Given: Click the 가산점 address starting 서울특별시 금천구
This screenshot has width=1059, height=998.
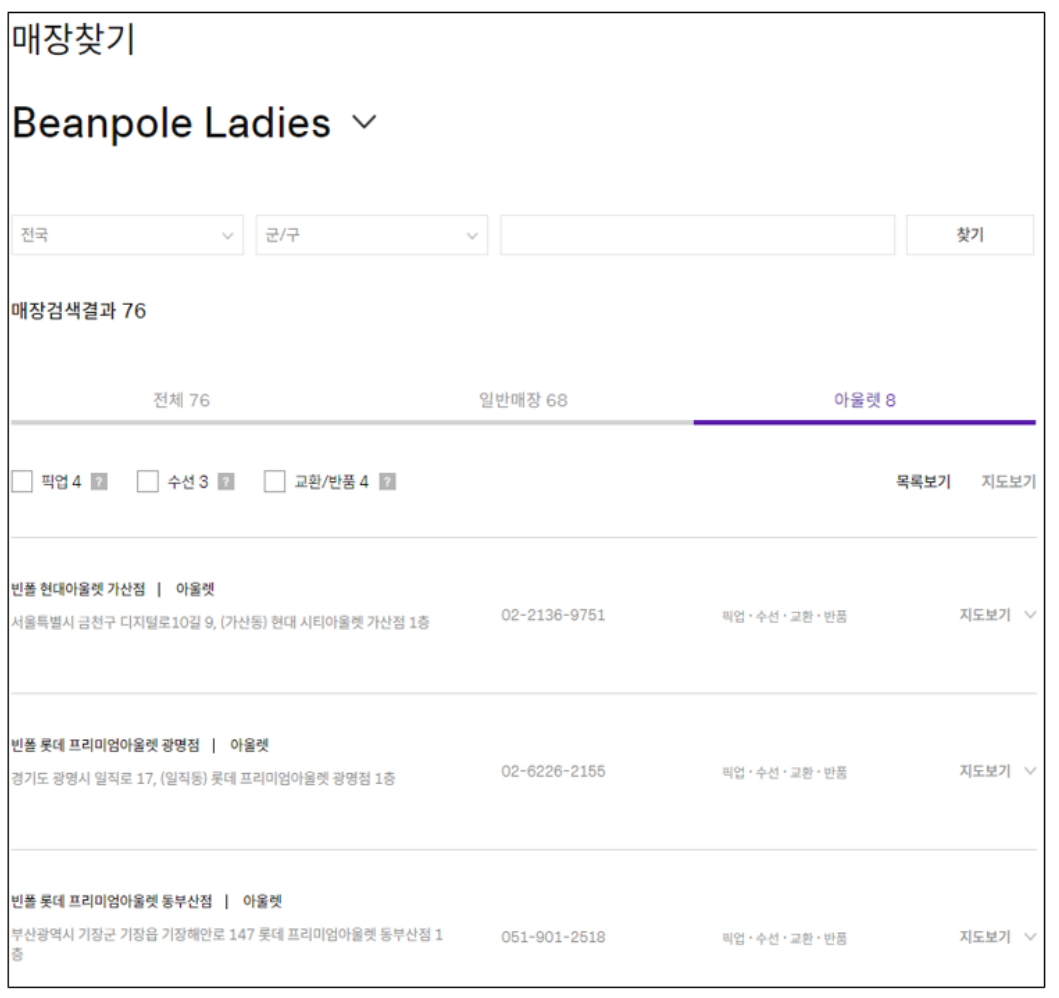Looking at the screenshot, I should pos(220,623).
